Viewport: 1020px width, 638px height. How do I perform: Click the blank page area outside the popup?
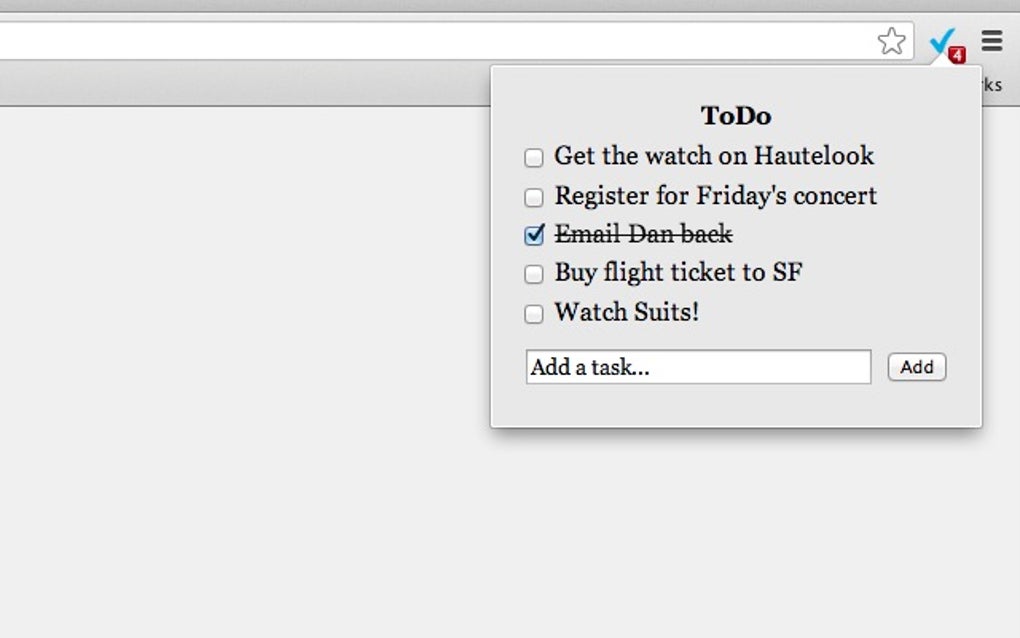[240, 380]
